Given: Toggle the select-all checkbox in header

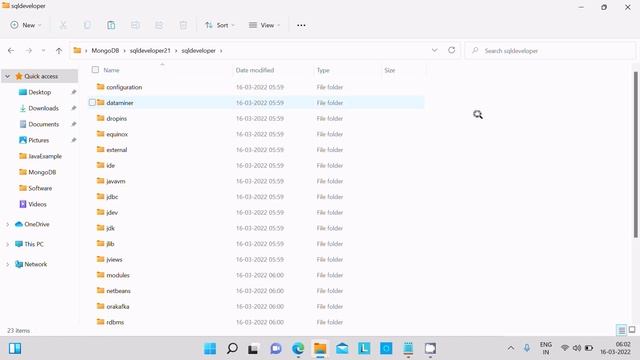Looking at the screenshot, I should pyautogui.click(x=95, y=70).
